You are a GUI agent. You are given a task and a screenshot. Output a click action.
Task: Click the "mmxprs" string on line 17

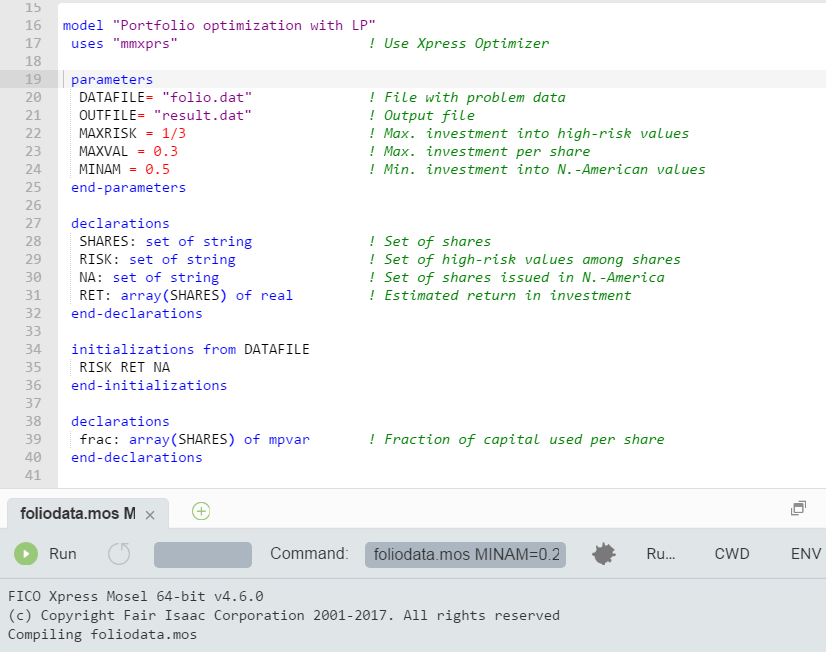click(145, 43)
